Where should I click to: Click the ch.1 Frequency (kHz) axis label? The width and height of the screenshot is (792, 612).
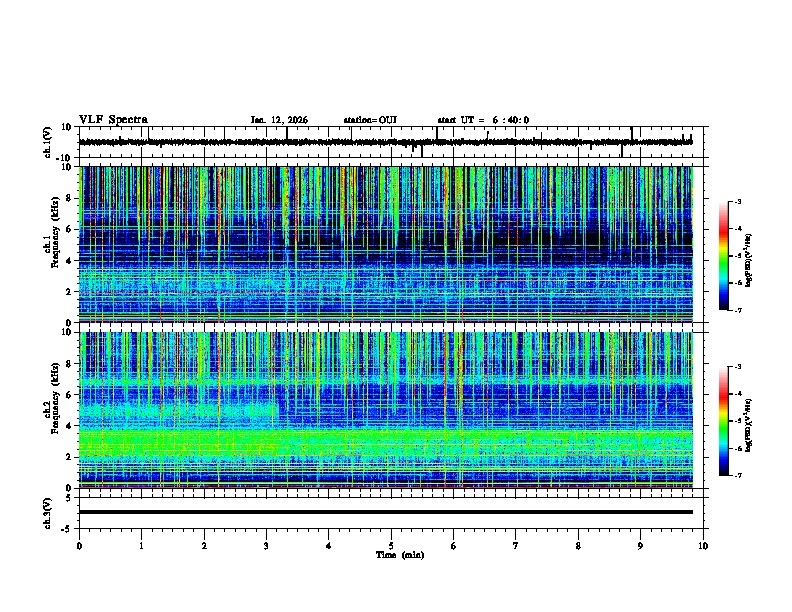[51, 233]
